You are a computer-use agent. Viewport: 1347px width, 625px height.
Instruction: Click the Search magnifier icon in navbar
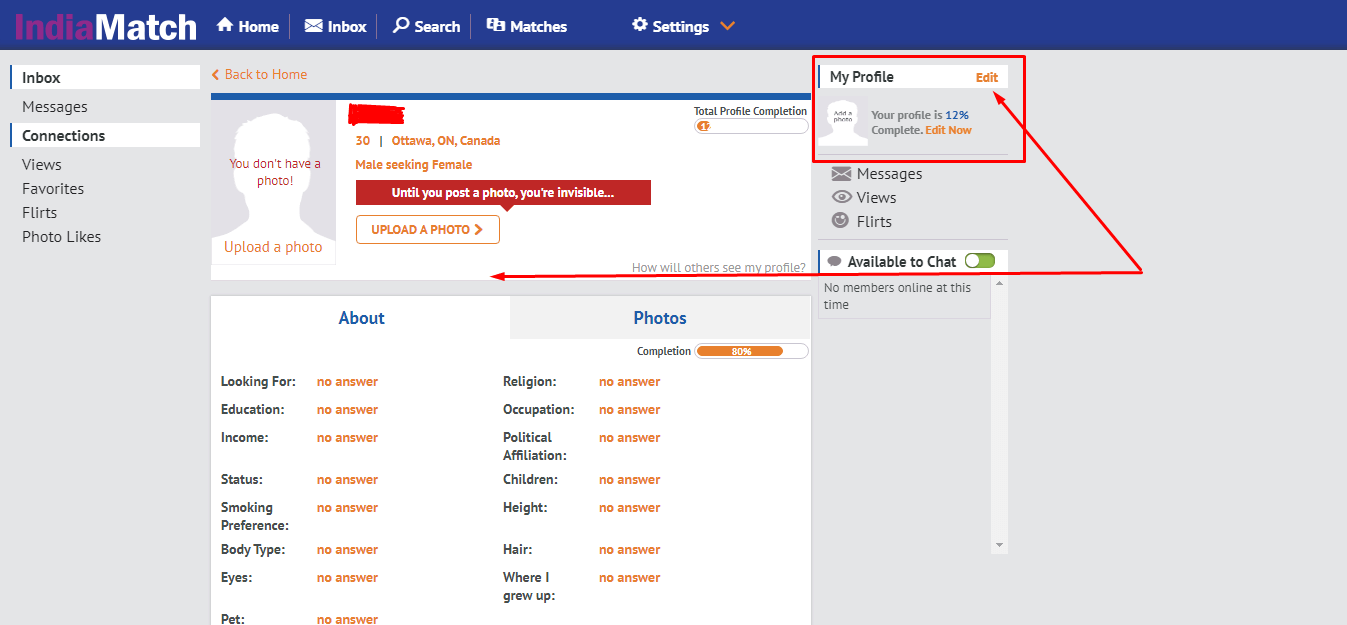click(401, 25)
